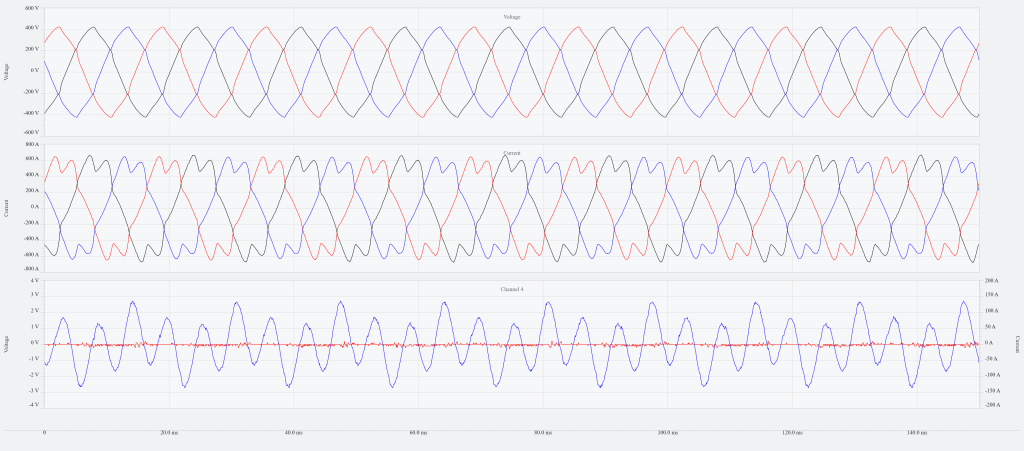The image size is (1024, 451).
Task: Click the rotated "Current" label beside the middle chart
Action: (7, 208)
